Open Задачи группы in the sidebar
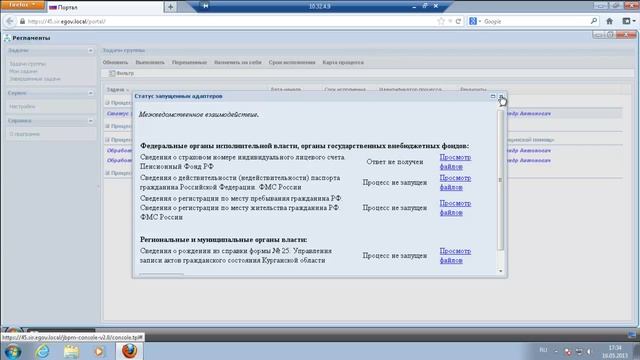640x360 pixels. tap(27, 64)
